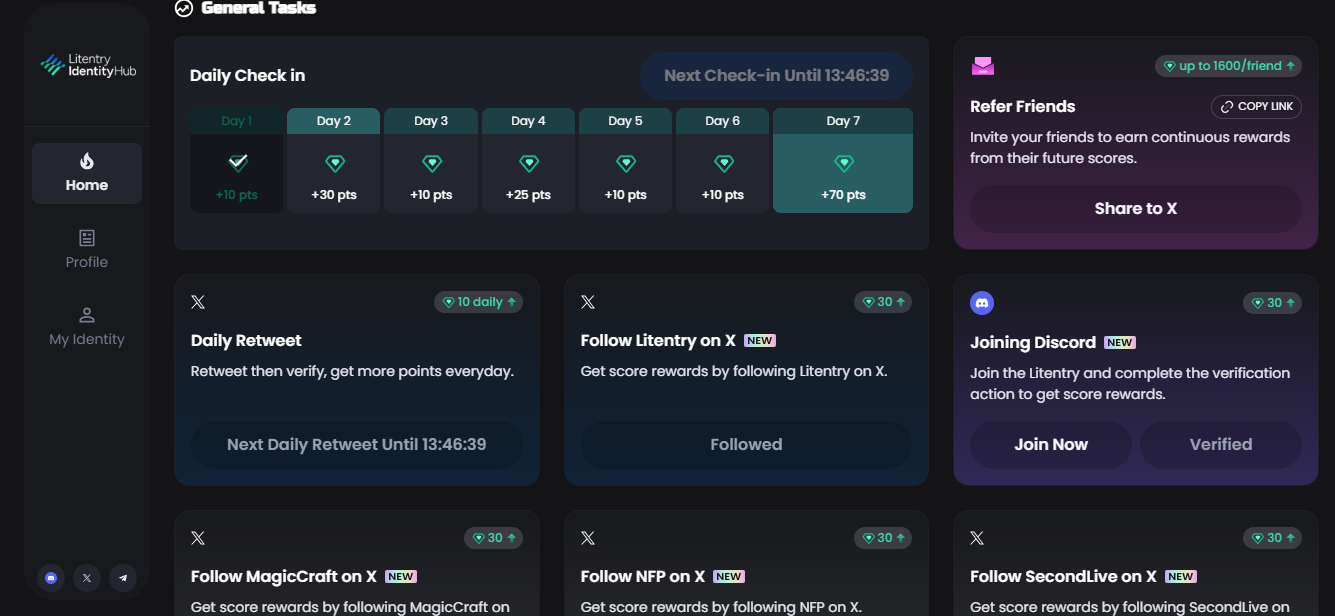Click the Litentry IdentityHub logo
Image resolution: width=1335 pixels, height=616 pixels.
tap(87, 66)
